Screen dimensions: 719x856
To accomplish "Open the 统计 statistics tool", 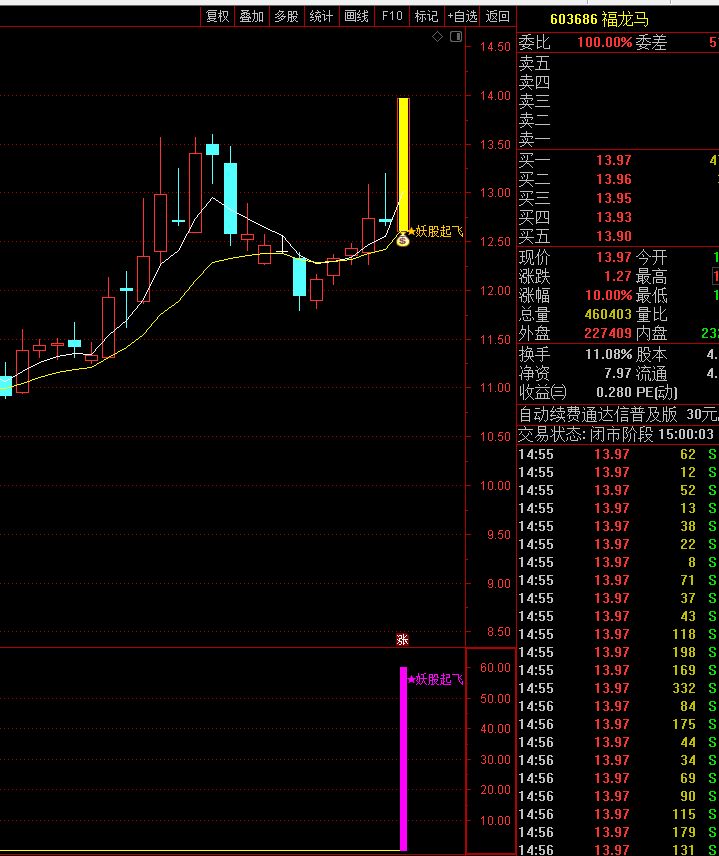I will coord(321,16).
